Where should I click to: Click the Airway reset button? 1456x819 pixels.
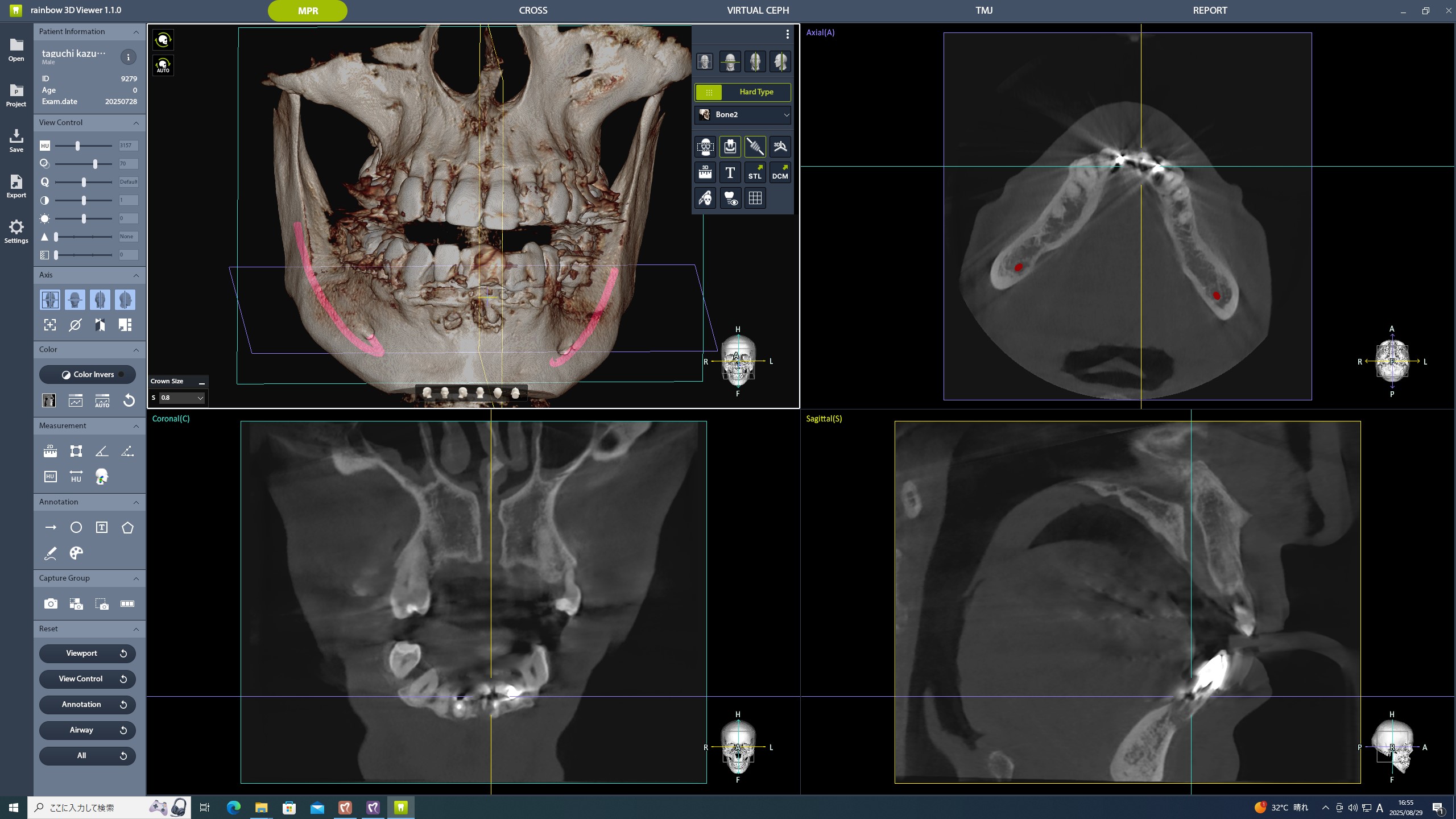pos(87,730)
